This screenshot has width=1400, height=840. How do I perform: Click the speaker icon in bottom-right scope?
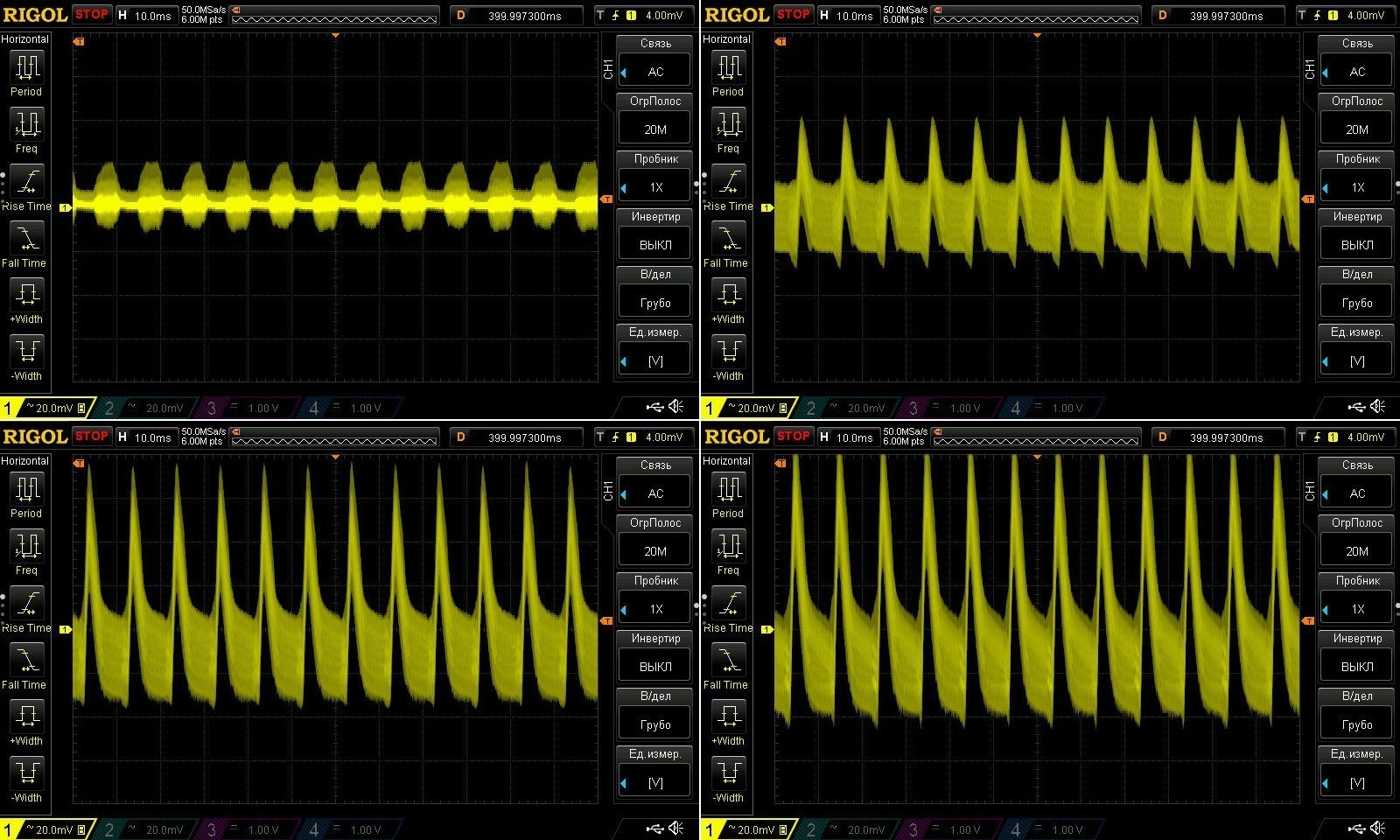1378,829
